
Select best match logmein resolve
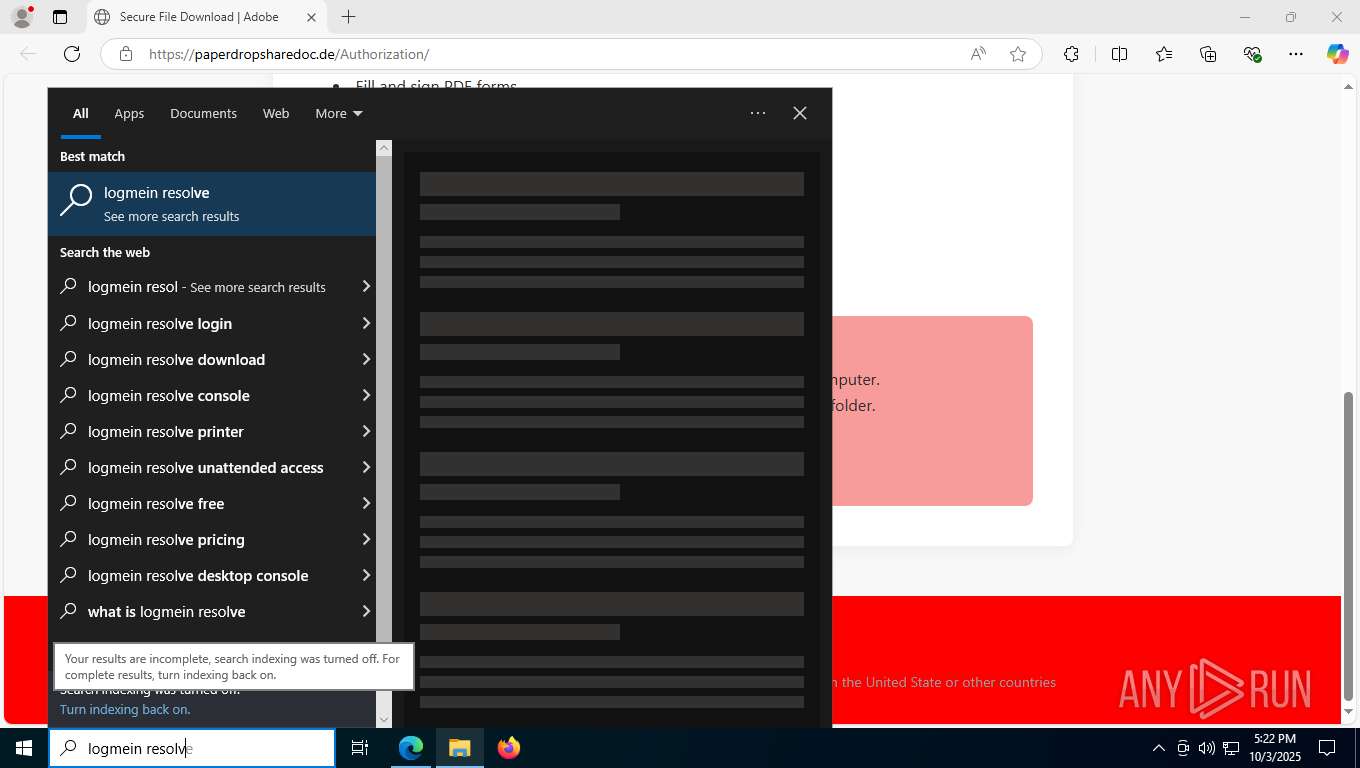coord(212,204)
